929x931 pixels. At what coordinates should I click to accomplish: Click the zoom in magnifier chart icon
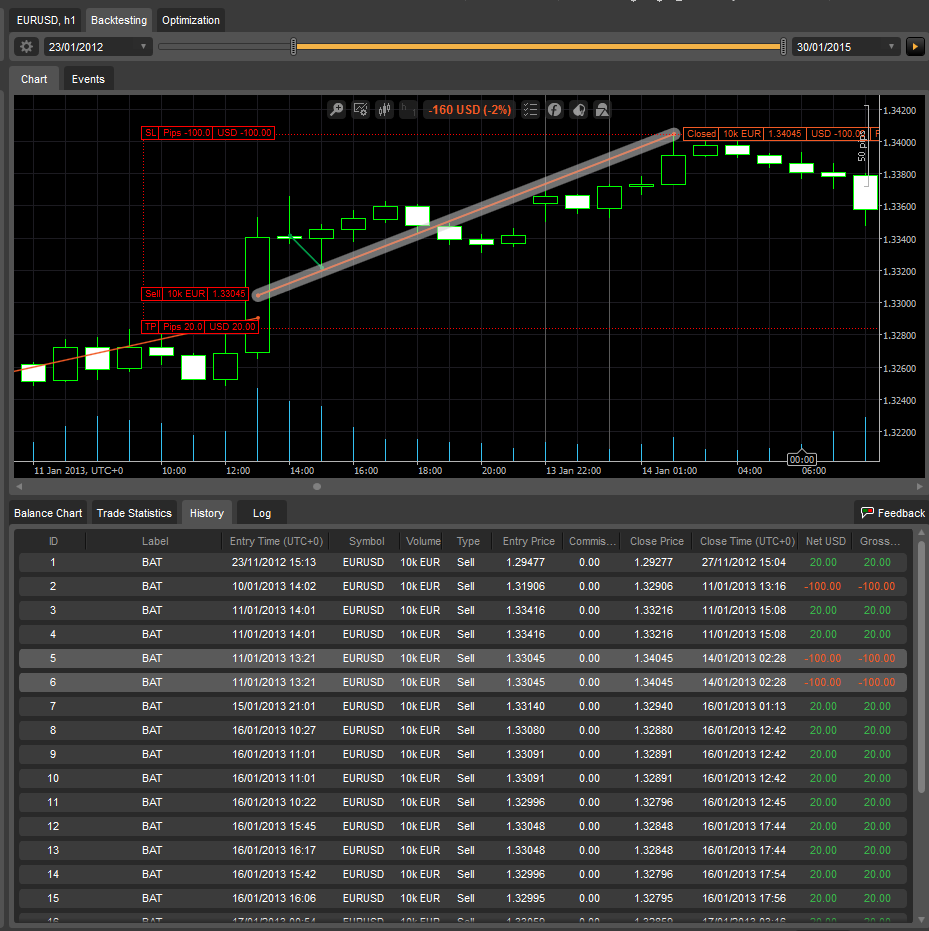click(337, 110)
